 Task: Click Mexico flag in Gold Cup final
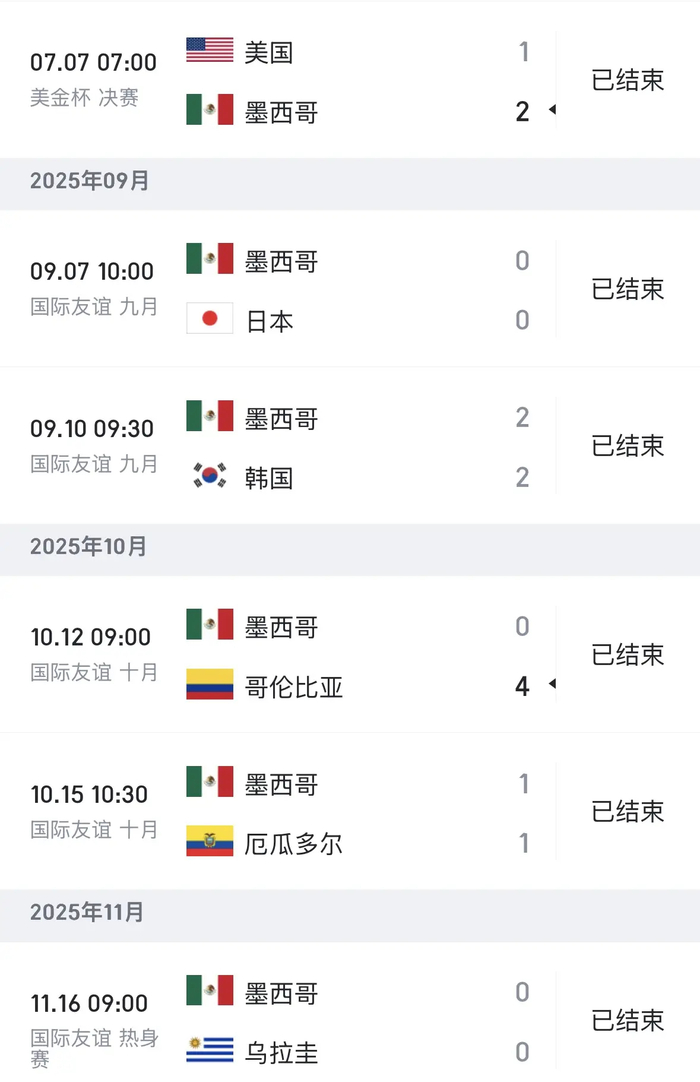pos(210,110)
